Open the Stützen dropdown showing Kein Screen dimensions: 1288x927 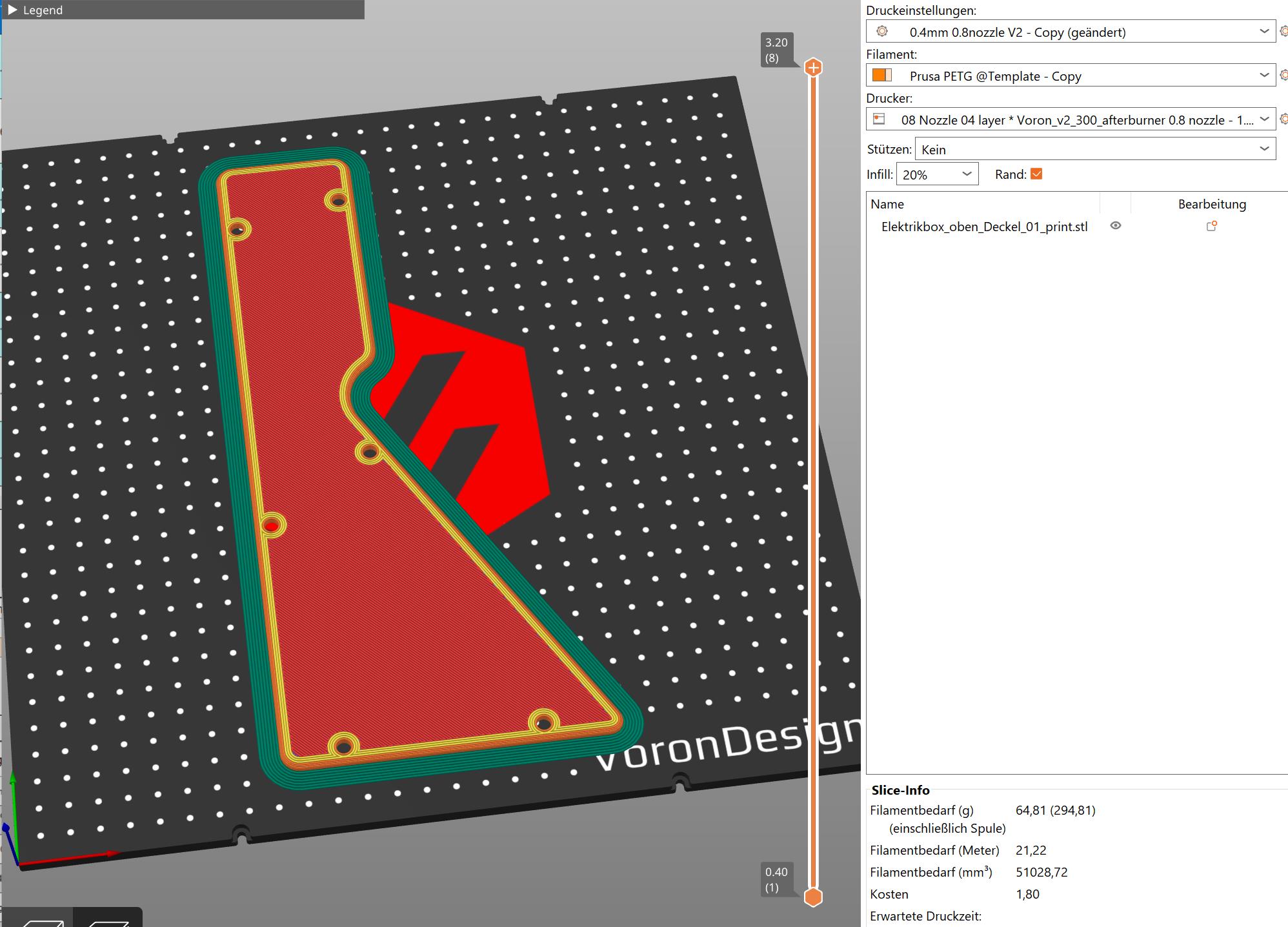point(1095,149)
